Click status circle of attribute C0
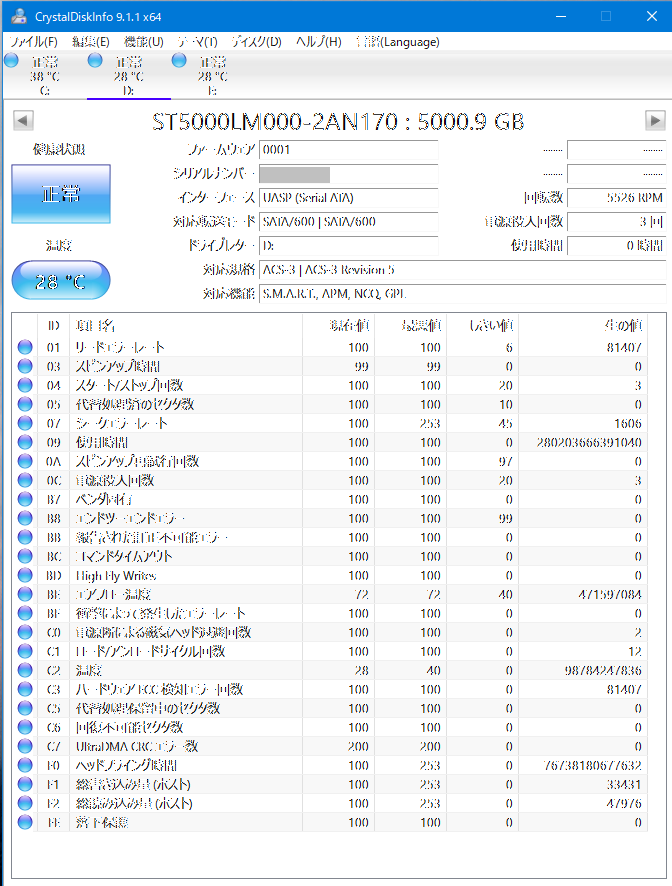This screenshot has width=672, height=886. click(25, 632)
